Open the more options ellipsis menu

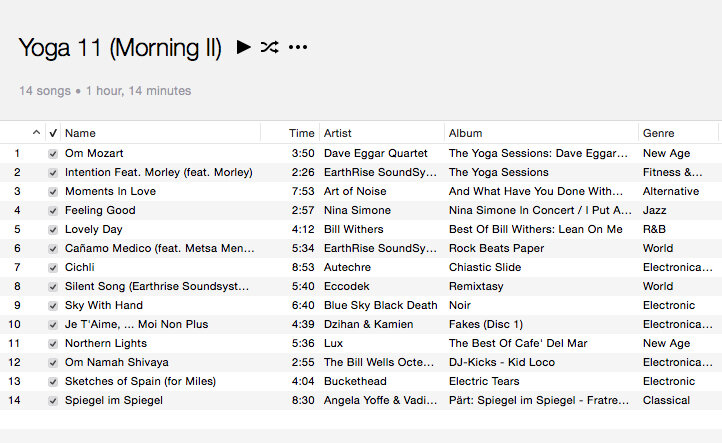coord(298,47)
